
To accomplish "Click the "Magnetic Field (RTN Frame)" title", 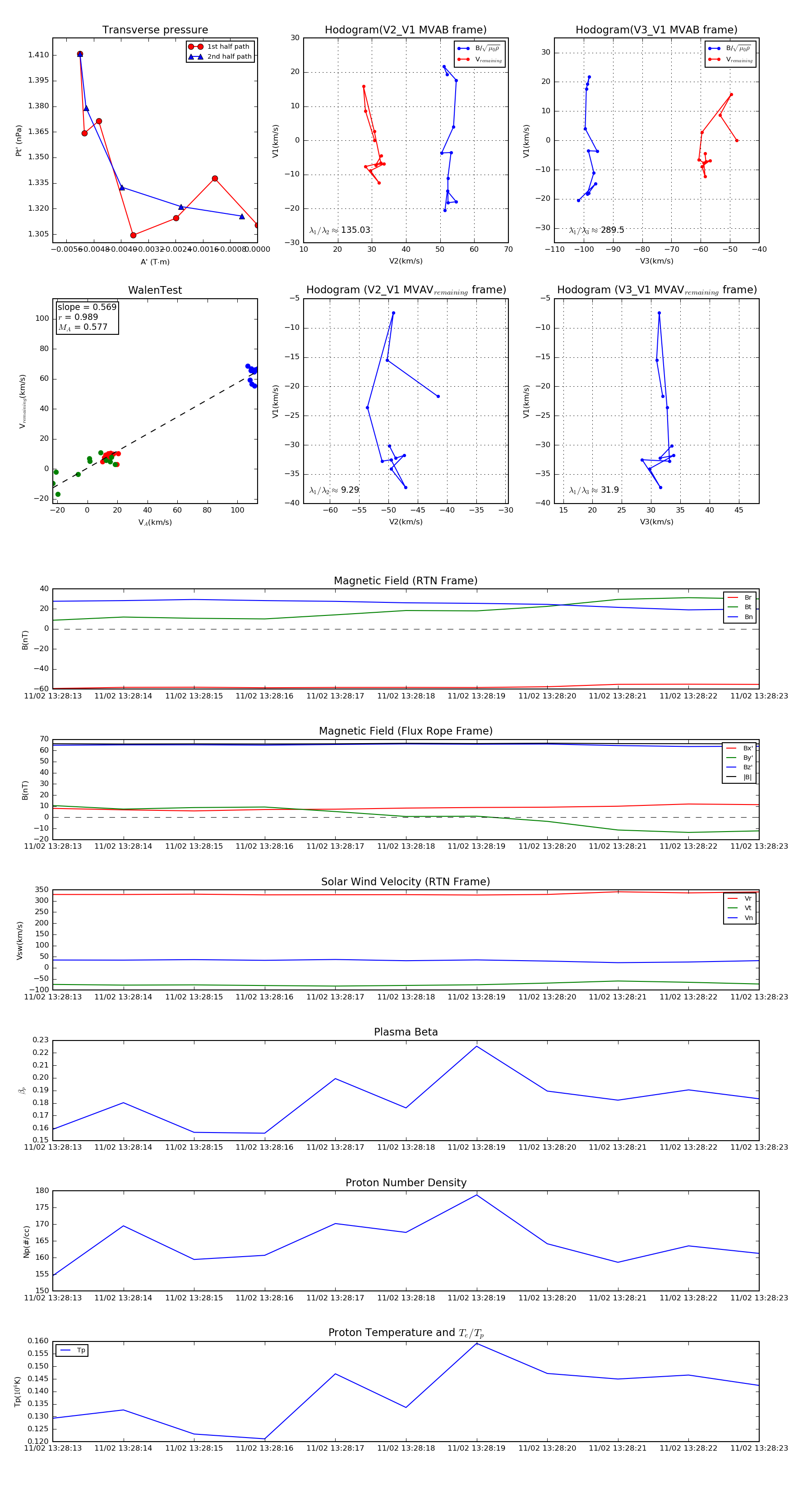I will (406, 580).
